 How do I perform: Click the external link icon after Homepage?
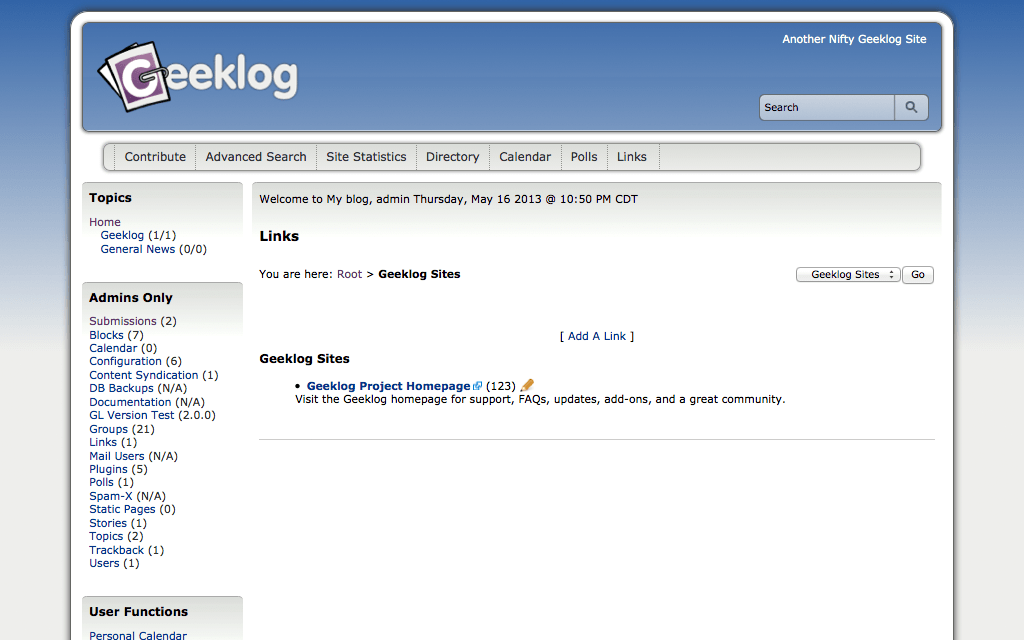coord(478,386)
